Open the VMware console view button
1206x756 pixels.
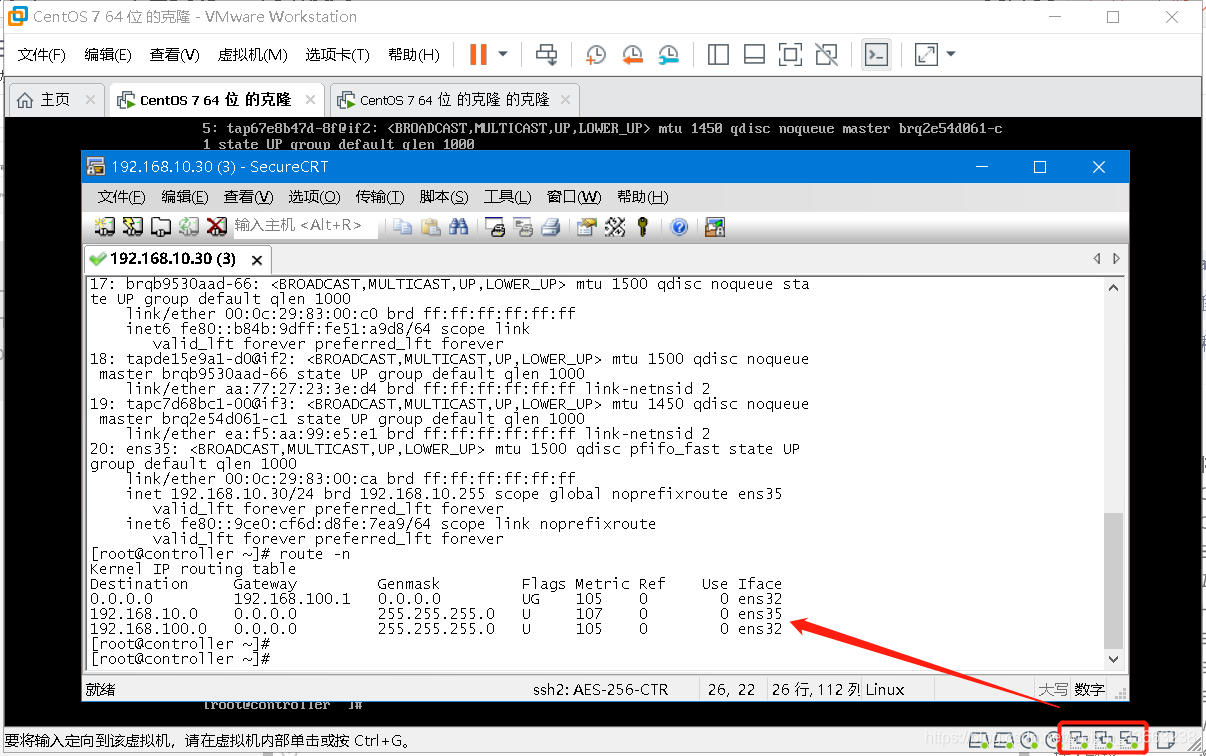tap(876, 54)
